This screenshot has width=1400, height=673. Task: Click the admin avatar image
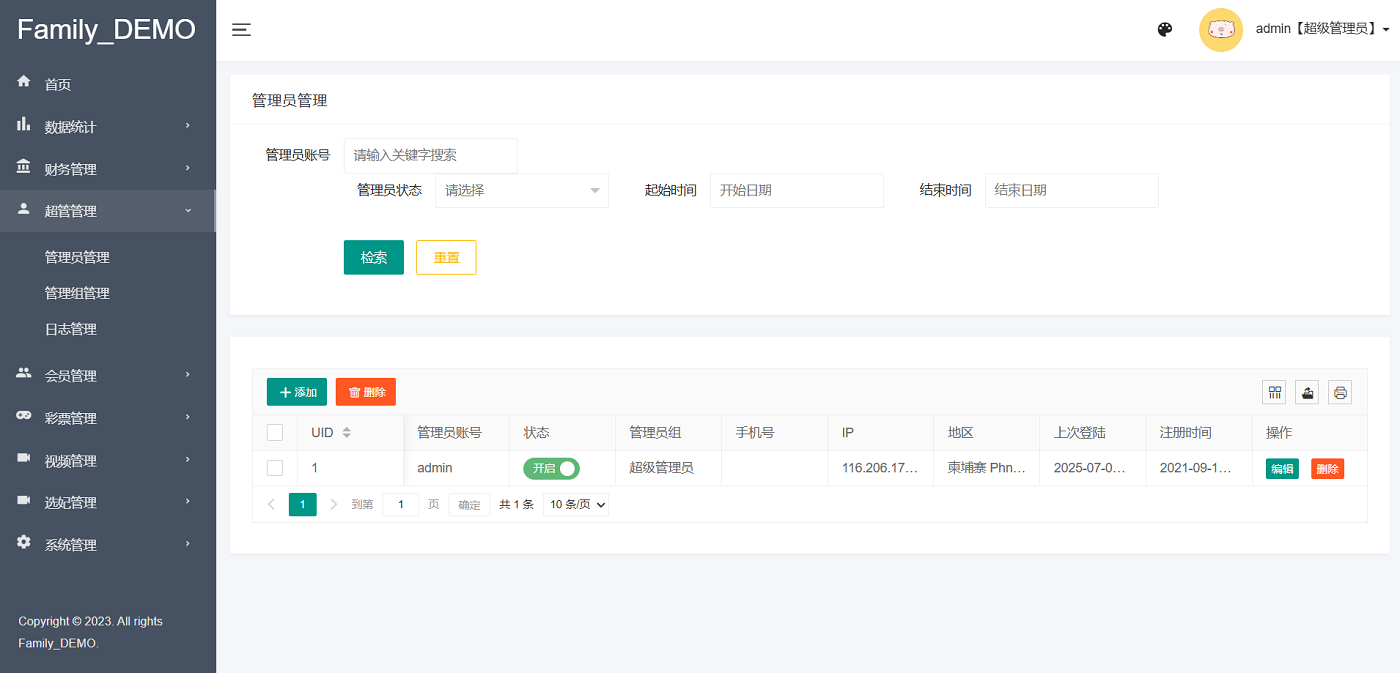point(1220,30)
